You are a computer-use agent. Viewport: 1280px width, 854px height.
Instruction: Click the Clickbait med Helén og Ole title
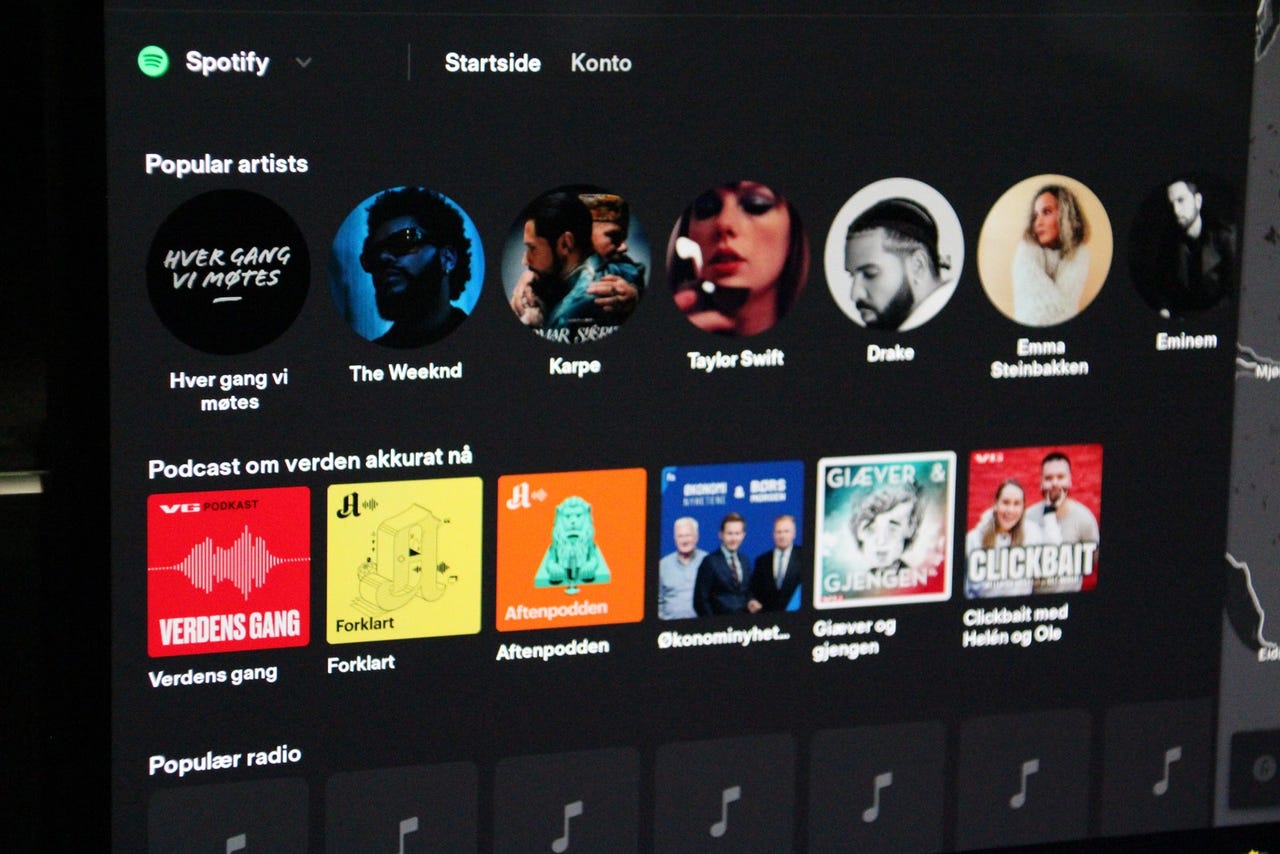point(1015,624)
